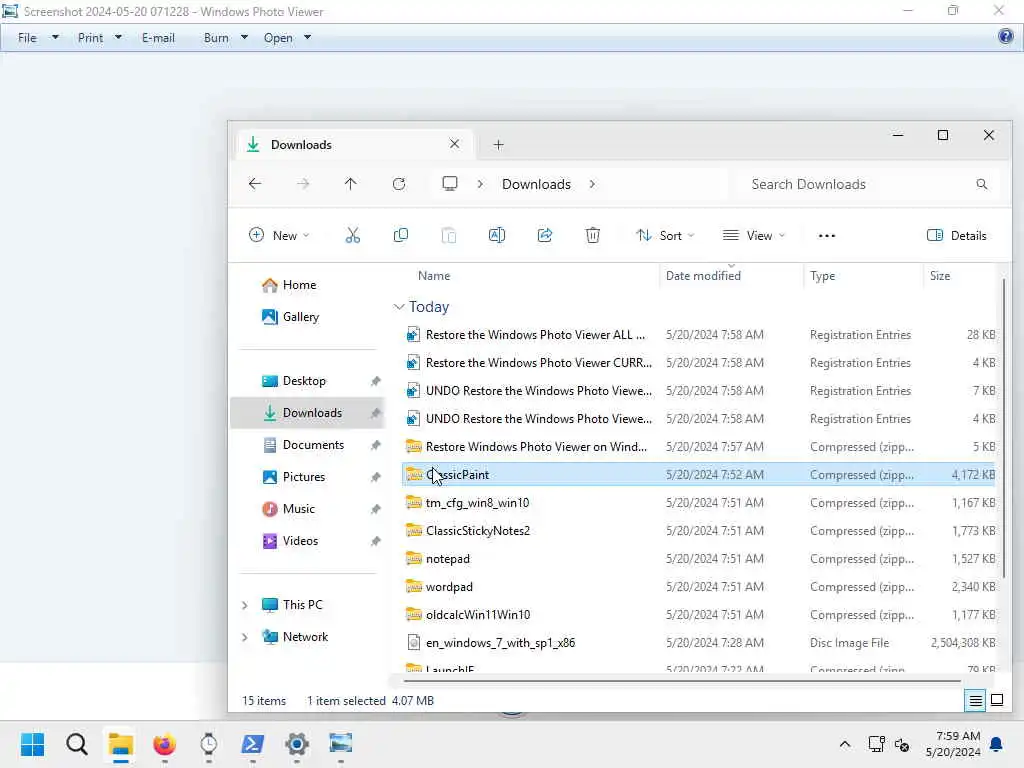The width and height of the screenshot is (1024, 768).
Task: Go up one folder level with up arrow
Action: [x=351, y=184]
